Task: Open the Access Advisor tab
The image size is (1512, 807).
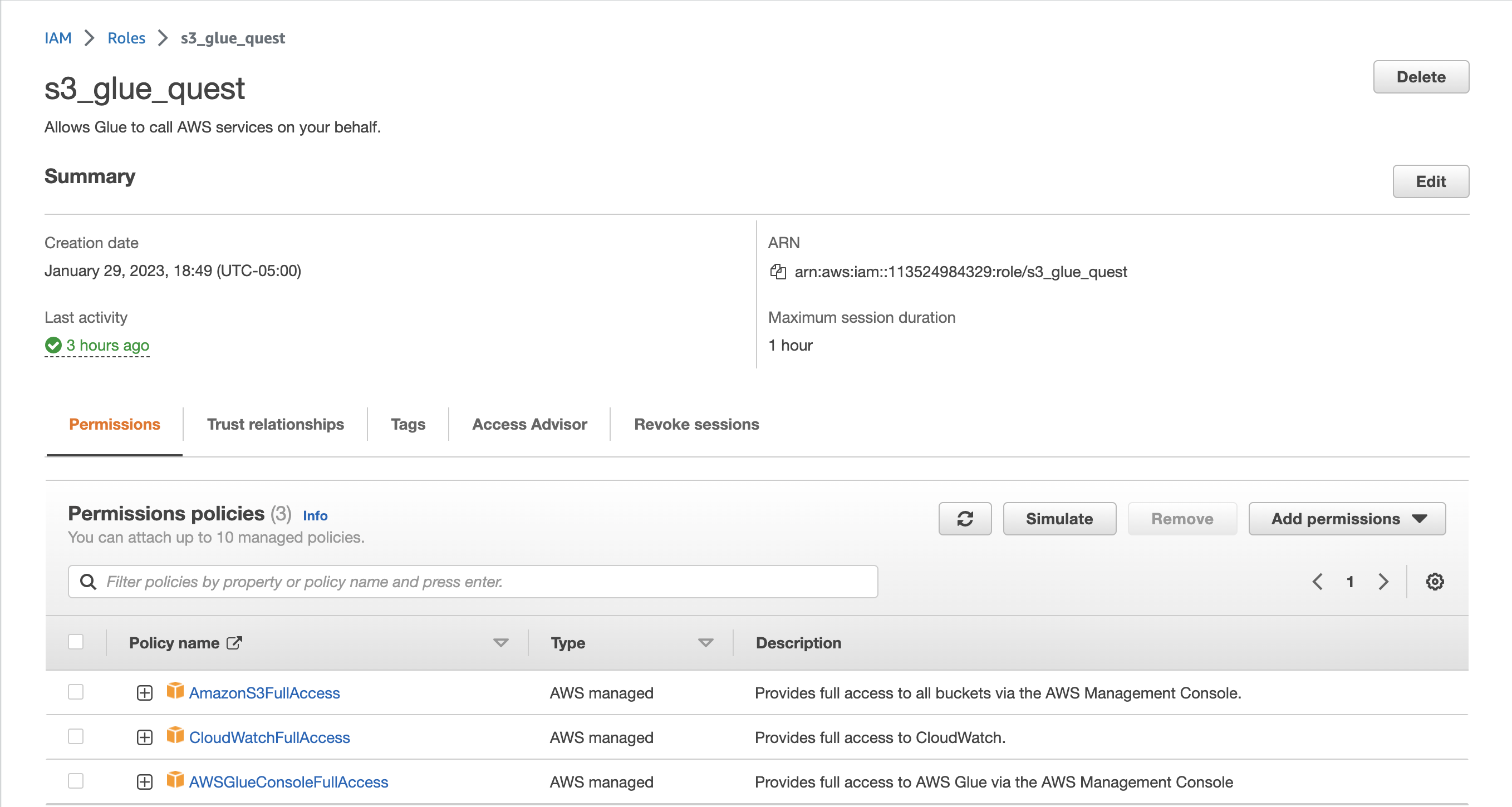Action: 529,424
